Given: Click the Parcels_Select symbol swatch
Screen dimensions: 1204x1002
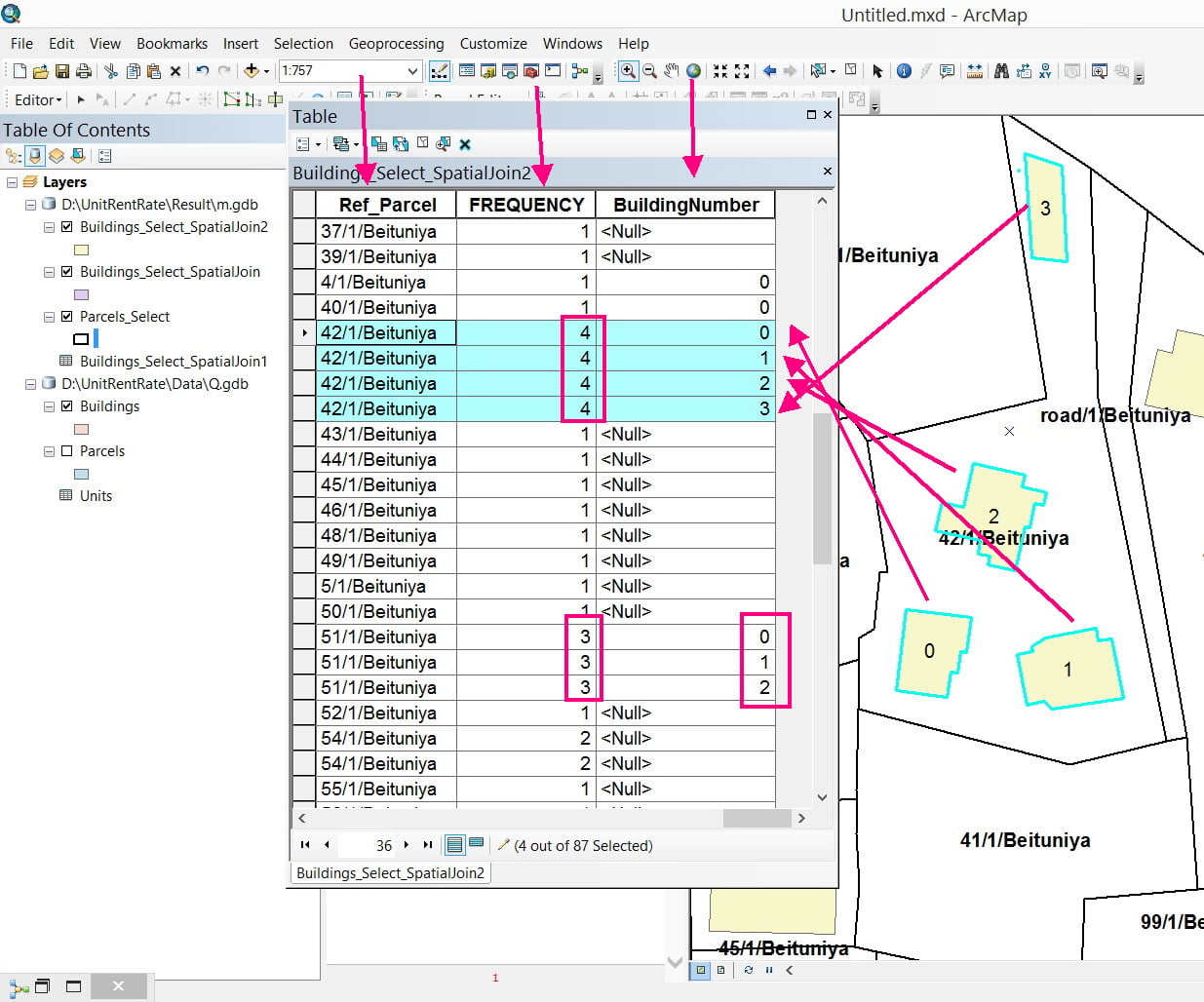Looking at the screenshot, I should coord(82,339).
